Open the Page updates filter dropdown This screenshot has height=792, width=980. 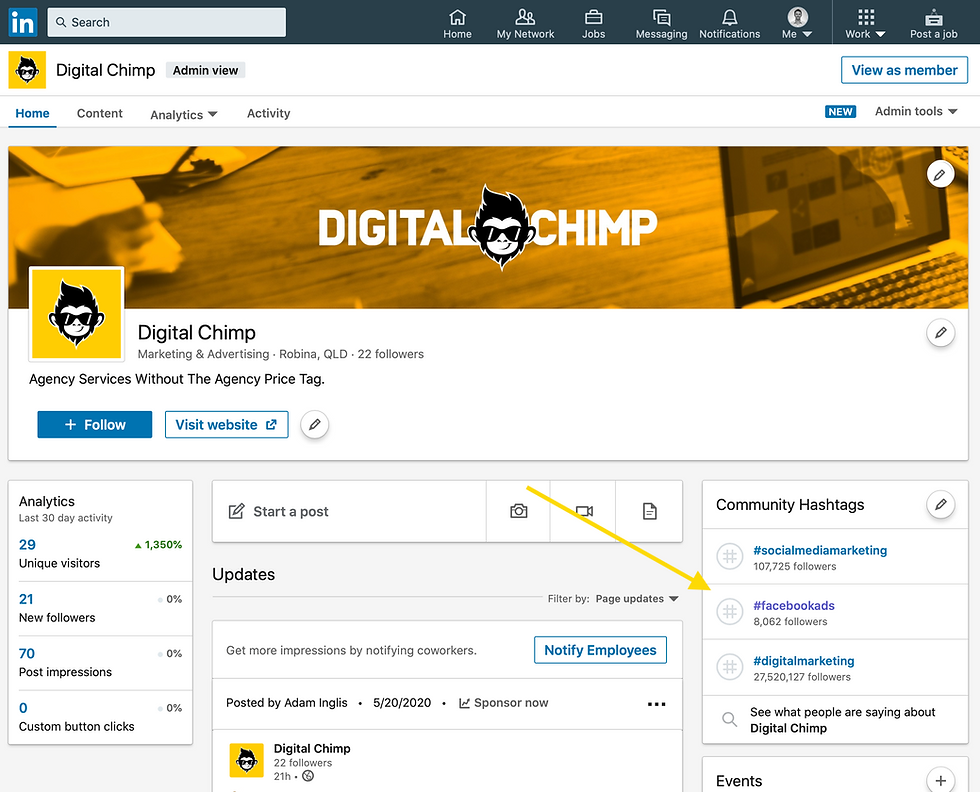pyautogui.click(x=637, y=599)
